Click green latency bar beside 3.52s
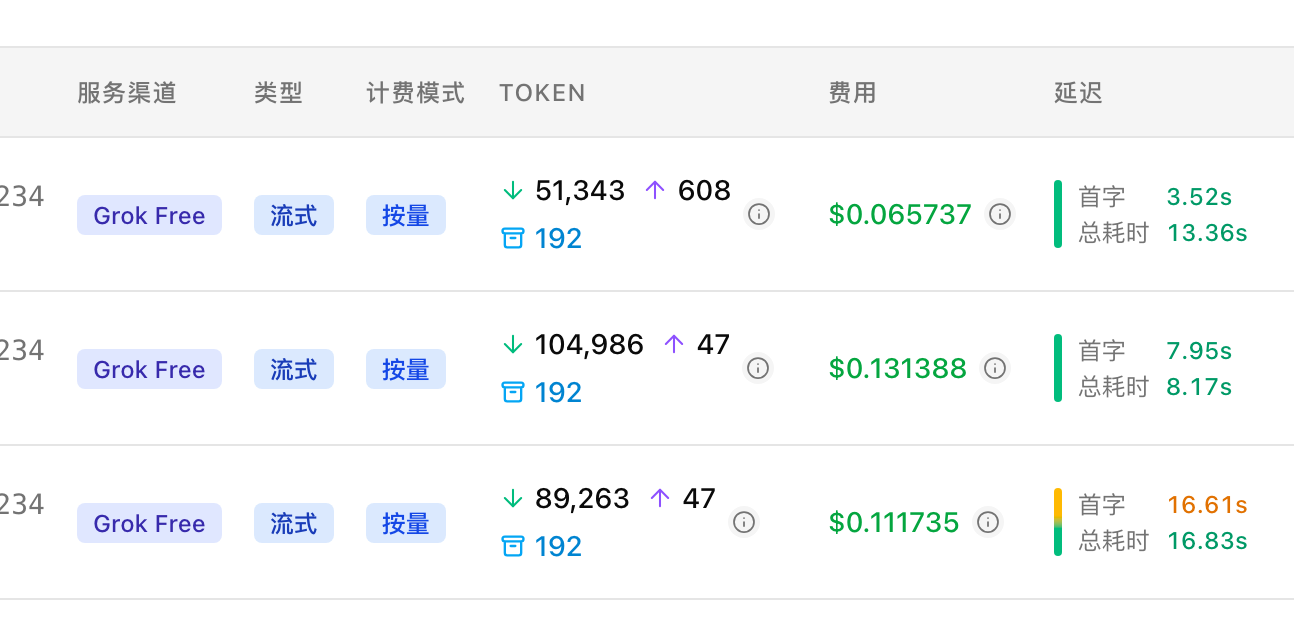The image size is (1294, 636). coord(1058,214)
